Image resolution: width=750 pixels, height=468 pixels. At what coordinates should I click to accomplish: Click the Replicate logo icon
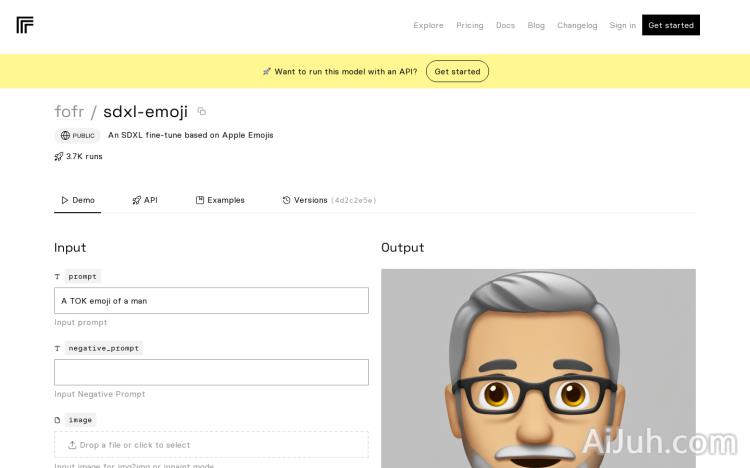(25, 25)
